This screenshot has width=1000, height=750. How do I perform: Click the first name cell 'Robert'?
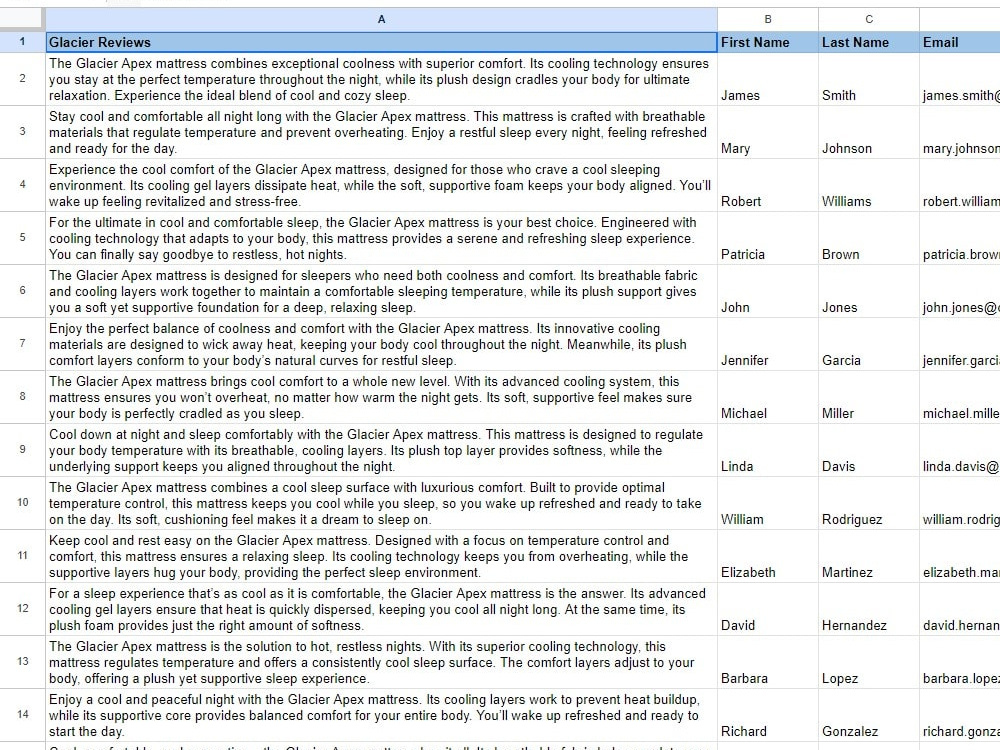tap(768, 185)
